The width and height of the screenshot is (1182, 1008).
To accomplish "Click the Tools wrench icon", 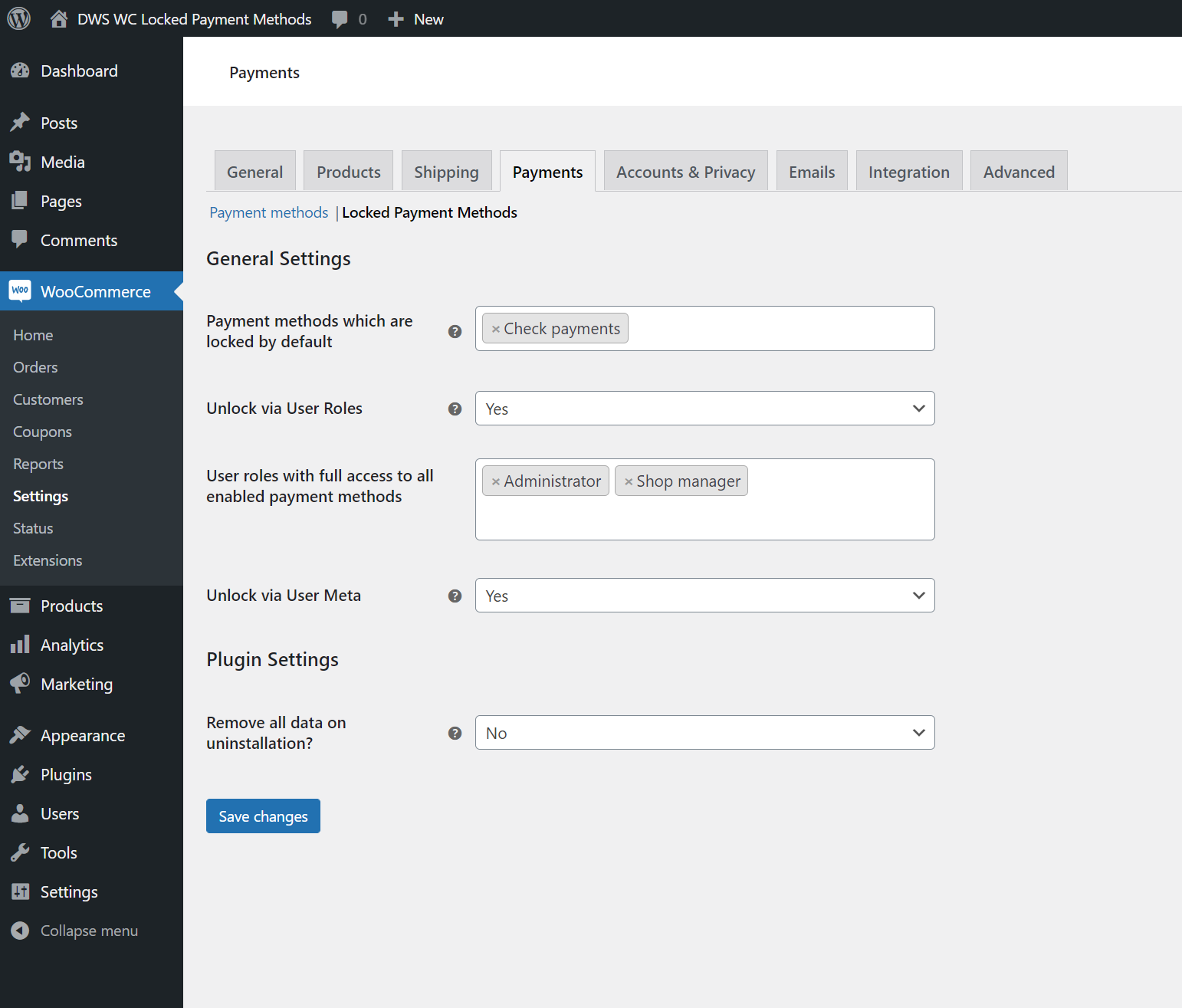I will [20, 852].
